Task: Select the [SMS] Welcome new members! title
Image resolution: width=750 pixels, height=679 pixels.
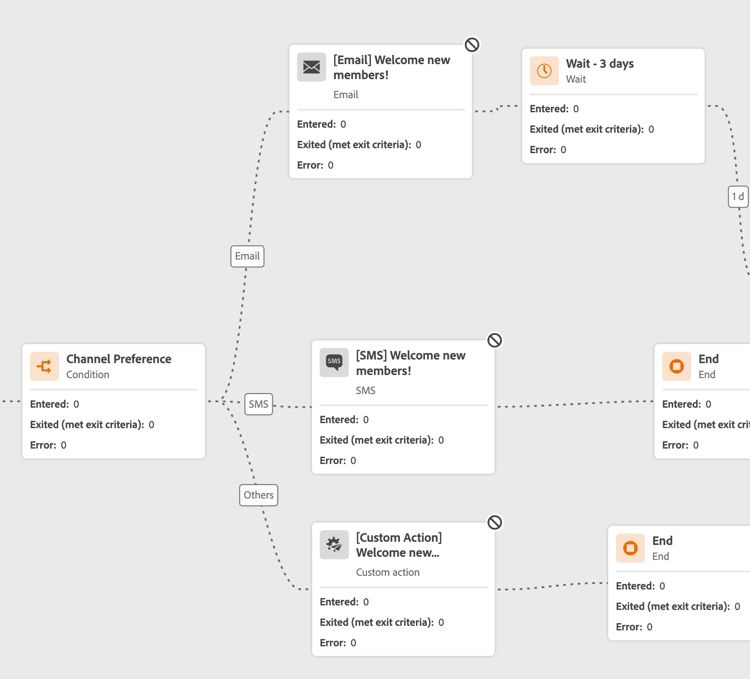Action: click(410, 363)
